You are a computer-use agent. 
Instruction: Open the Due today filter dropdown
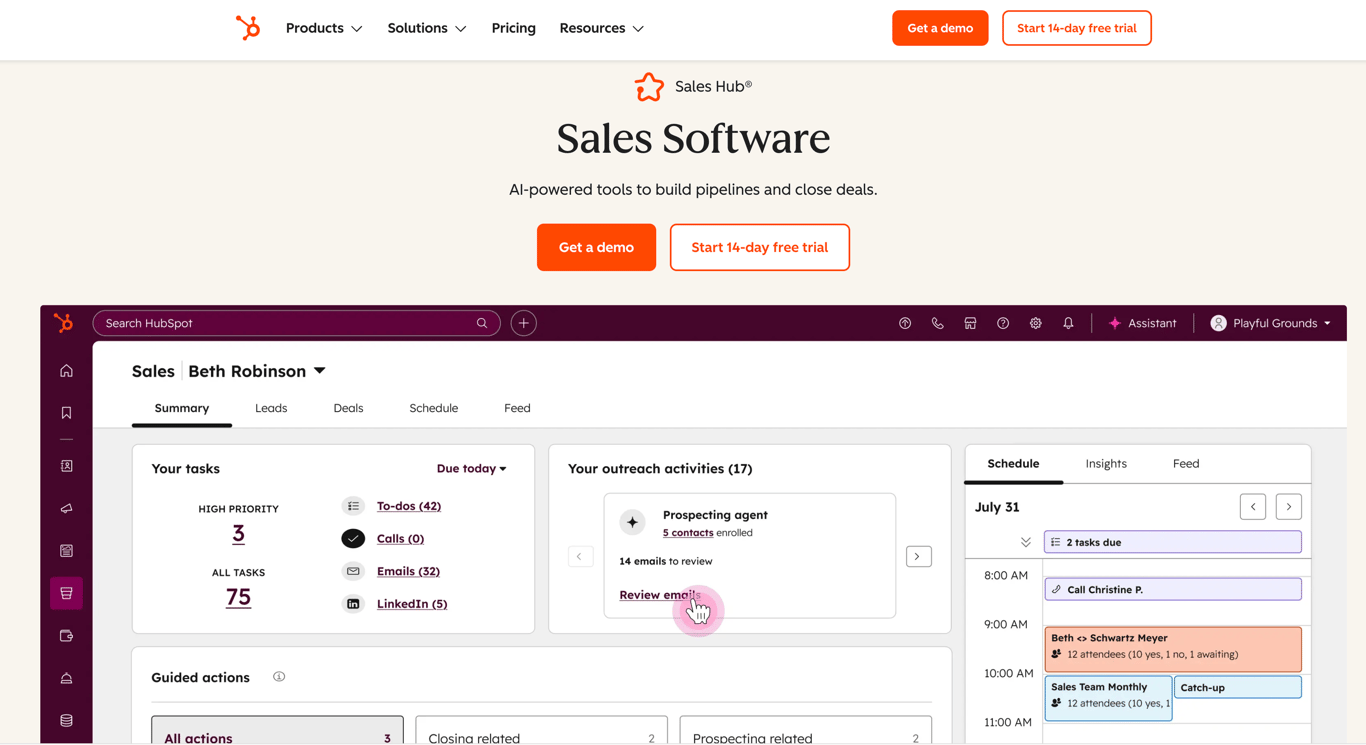(472, 468)
